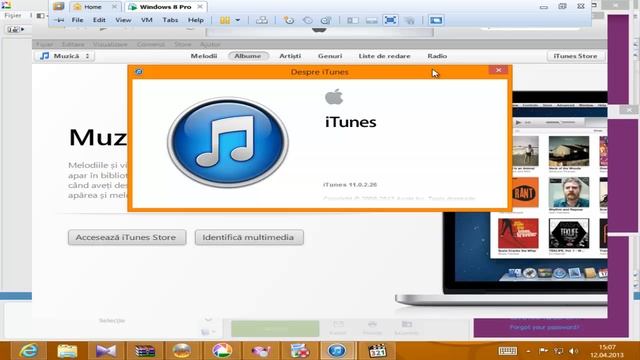
Task: Expand the VMware power options dropdown arrow
Action: (x=238, y=20)
